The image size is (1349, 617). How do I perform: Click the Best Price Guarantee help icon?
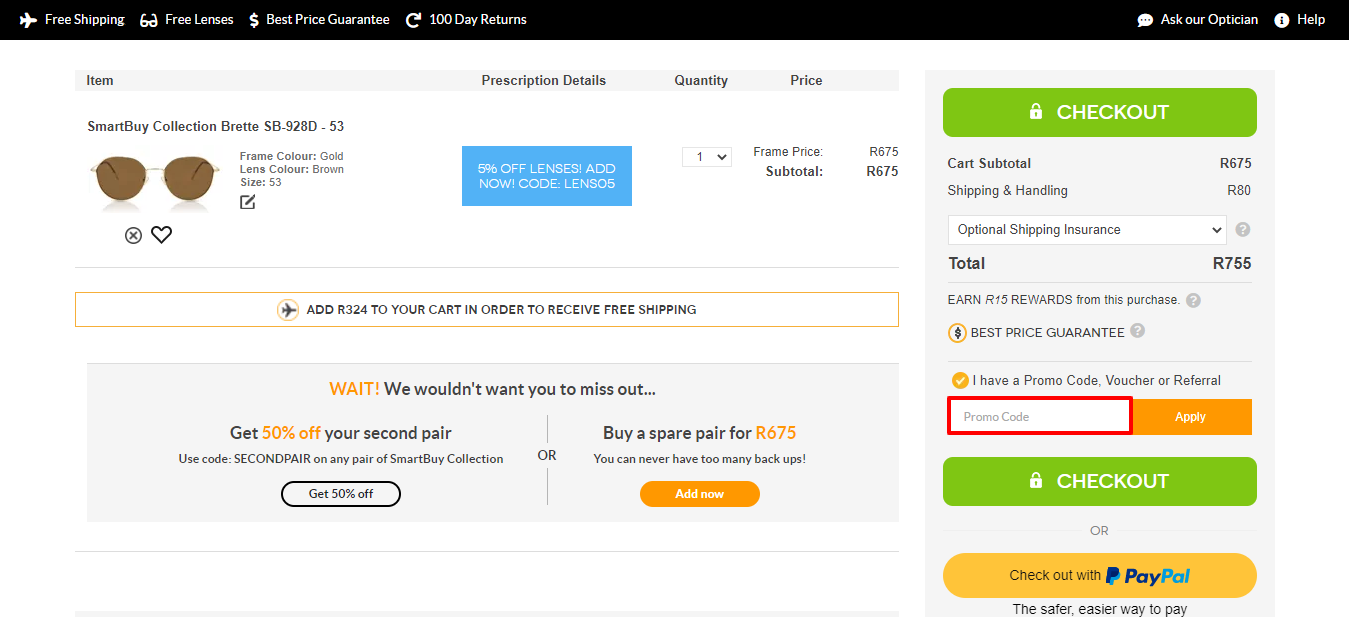pyautogui.click(x=1137, y=331)
